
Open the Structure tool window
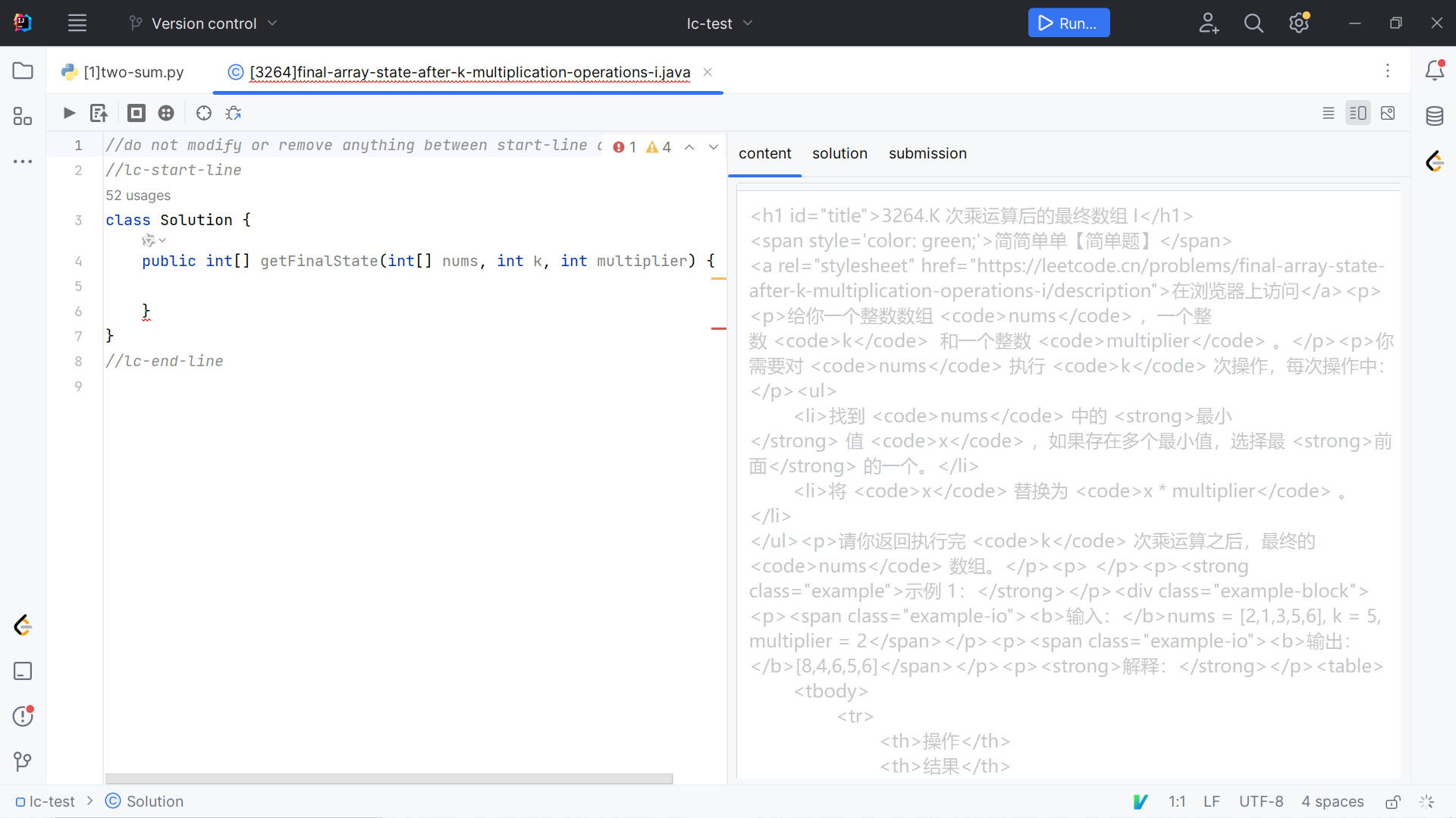point(23,116)
